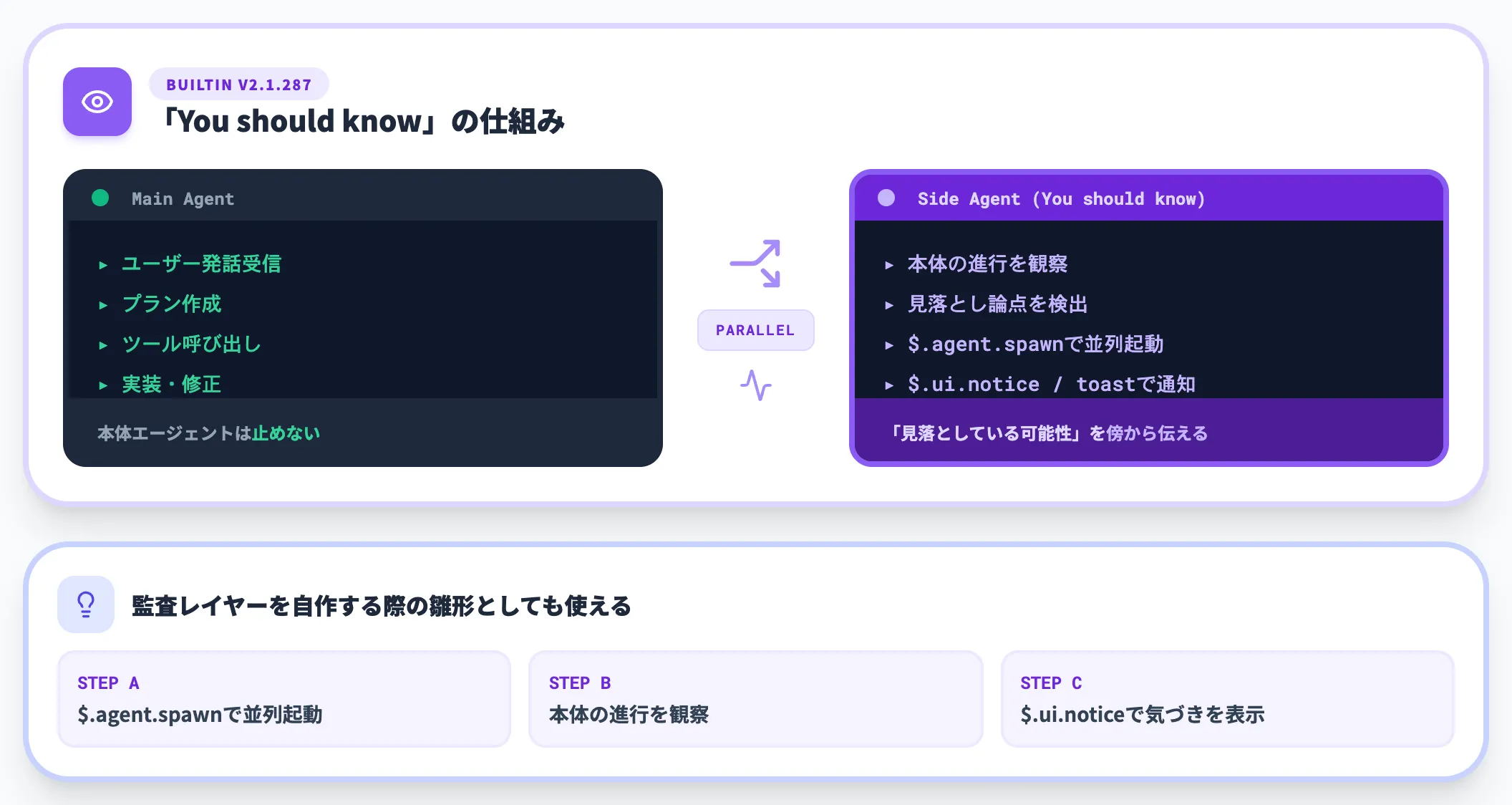
Task: Expand the 本体の進行を観察 terminal row triangle
Action: click(x=889, y=265)
